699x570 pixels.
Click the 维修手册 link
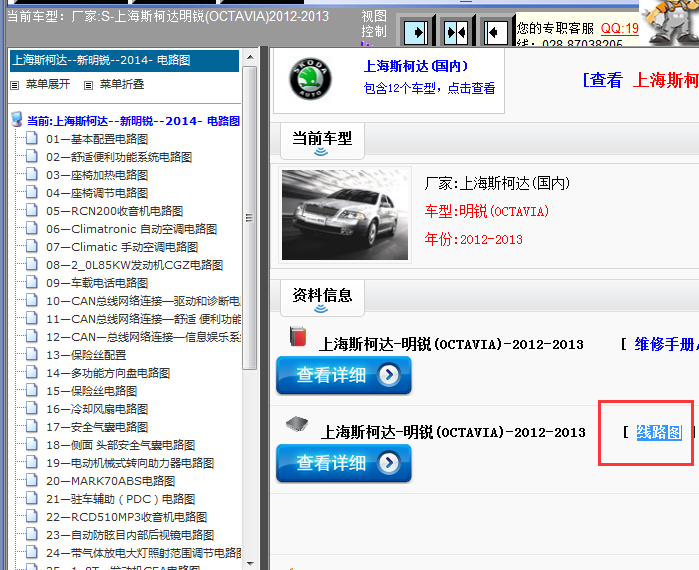point(666,344)
